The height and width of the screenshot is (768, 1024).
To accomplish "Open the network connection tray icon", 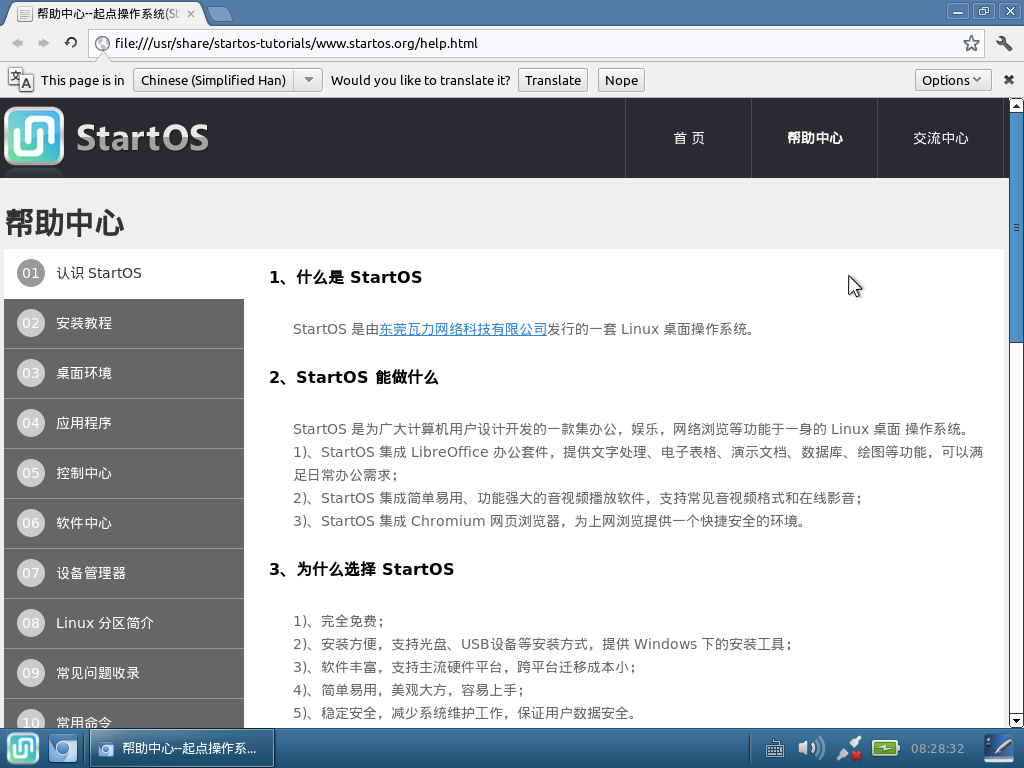I will click(849, 748).
